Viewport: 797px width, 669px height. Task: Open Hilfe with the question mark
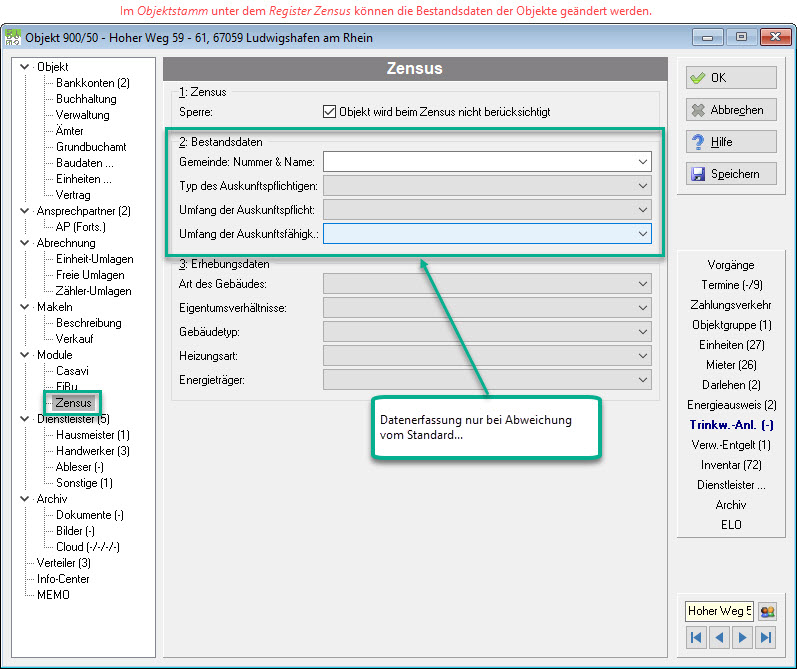[731, 142]
